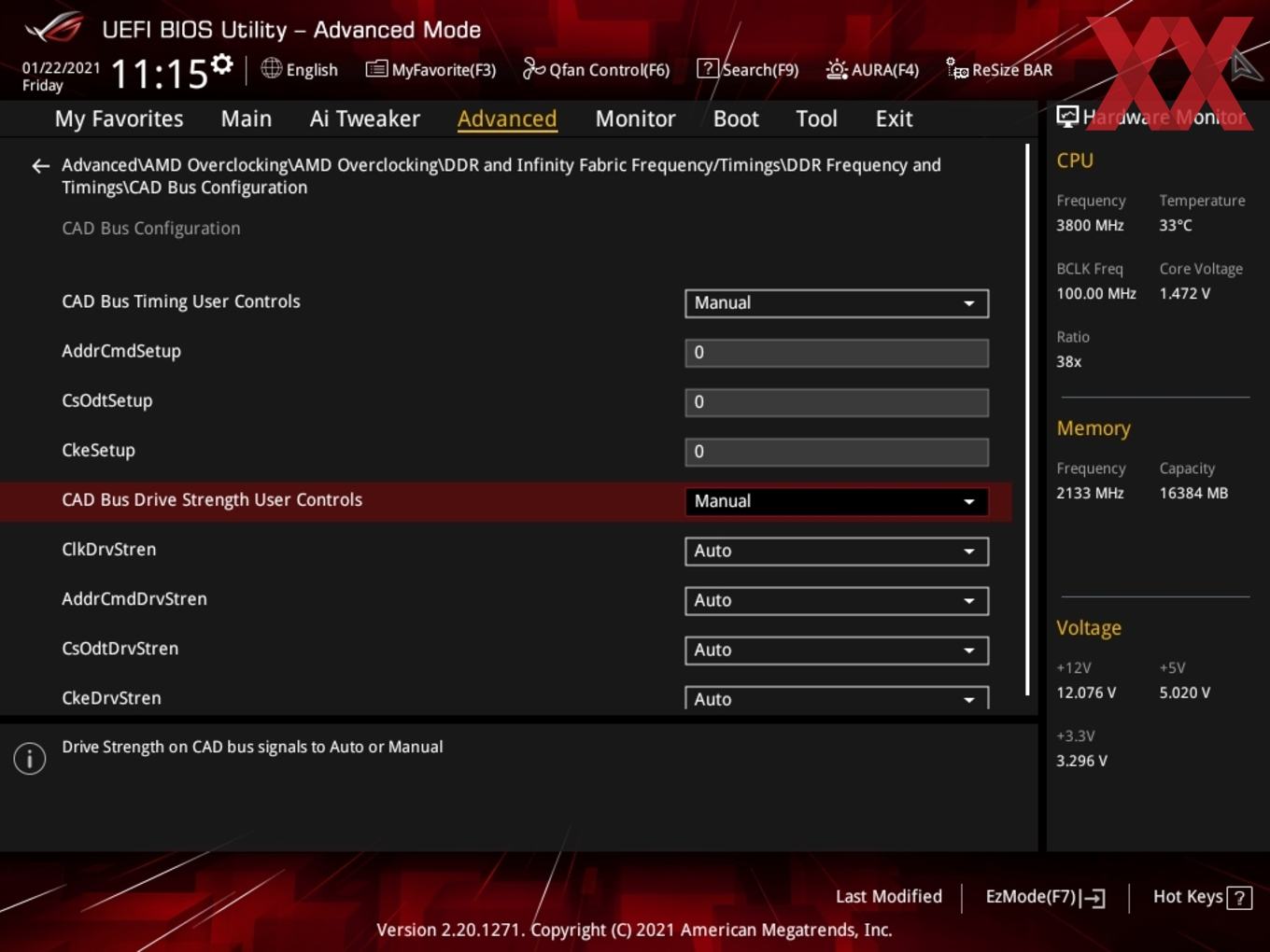
Task: Click the CkeSetup label
Action: tap(98, 450)
